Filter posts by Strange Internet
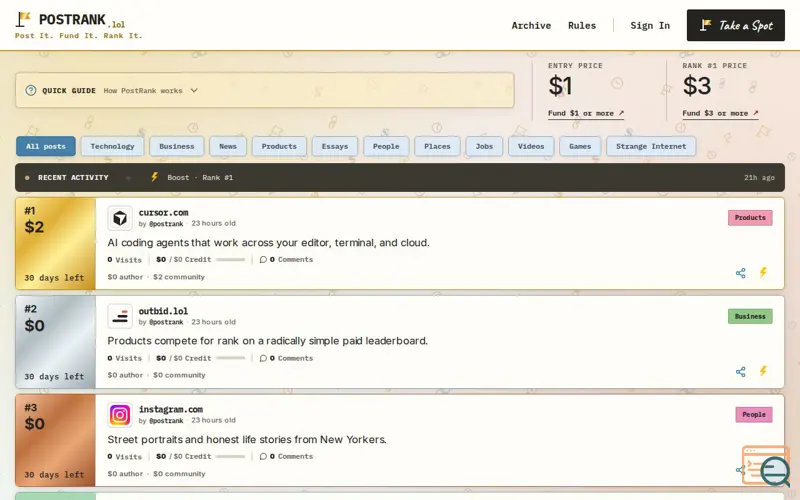The height and width of the screenshot is (500, 800). pyautogui.click(x=651, y=146)
